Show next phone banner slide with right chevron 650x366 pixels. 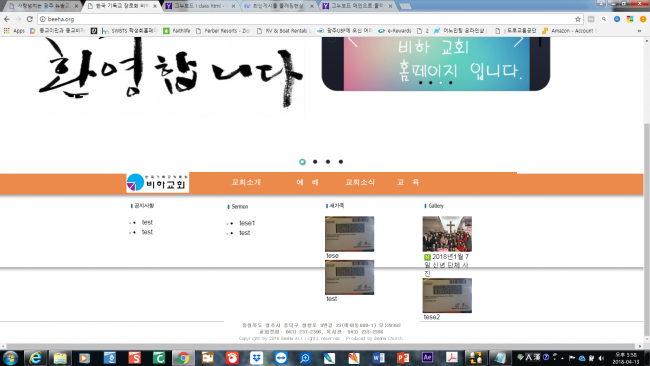519,41
